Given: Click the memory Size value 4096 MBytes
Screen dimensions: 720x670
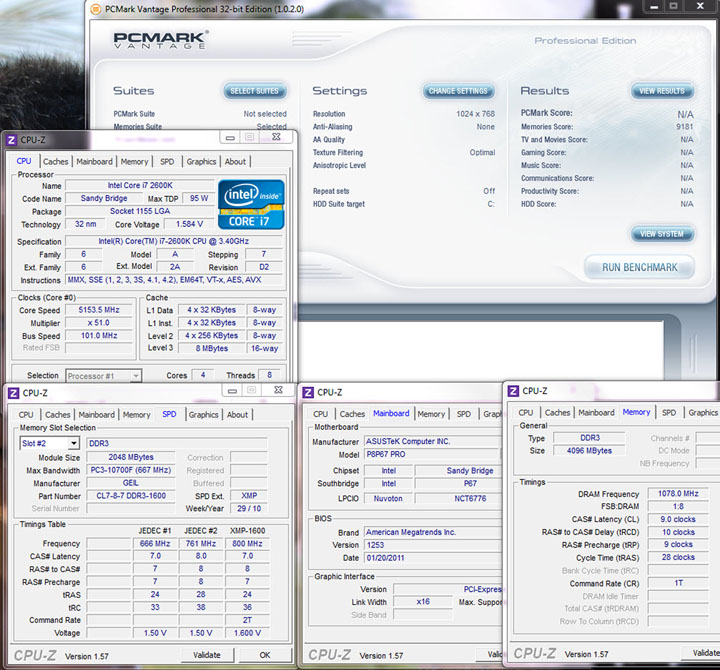Looking at the screenshot, I should point(589,451).
